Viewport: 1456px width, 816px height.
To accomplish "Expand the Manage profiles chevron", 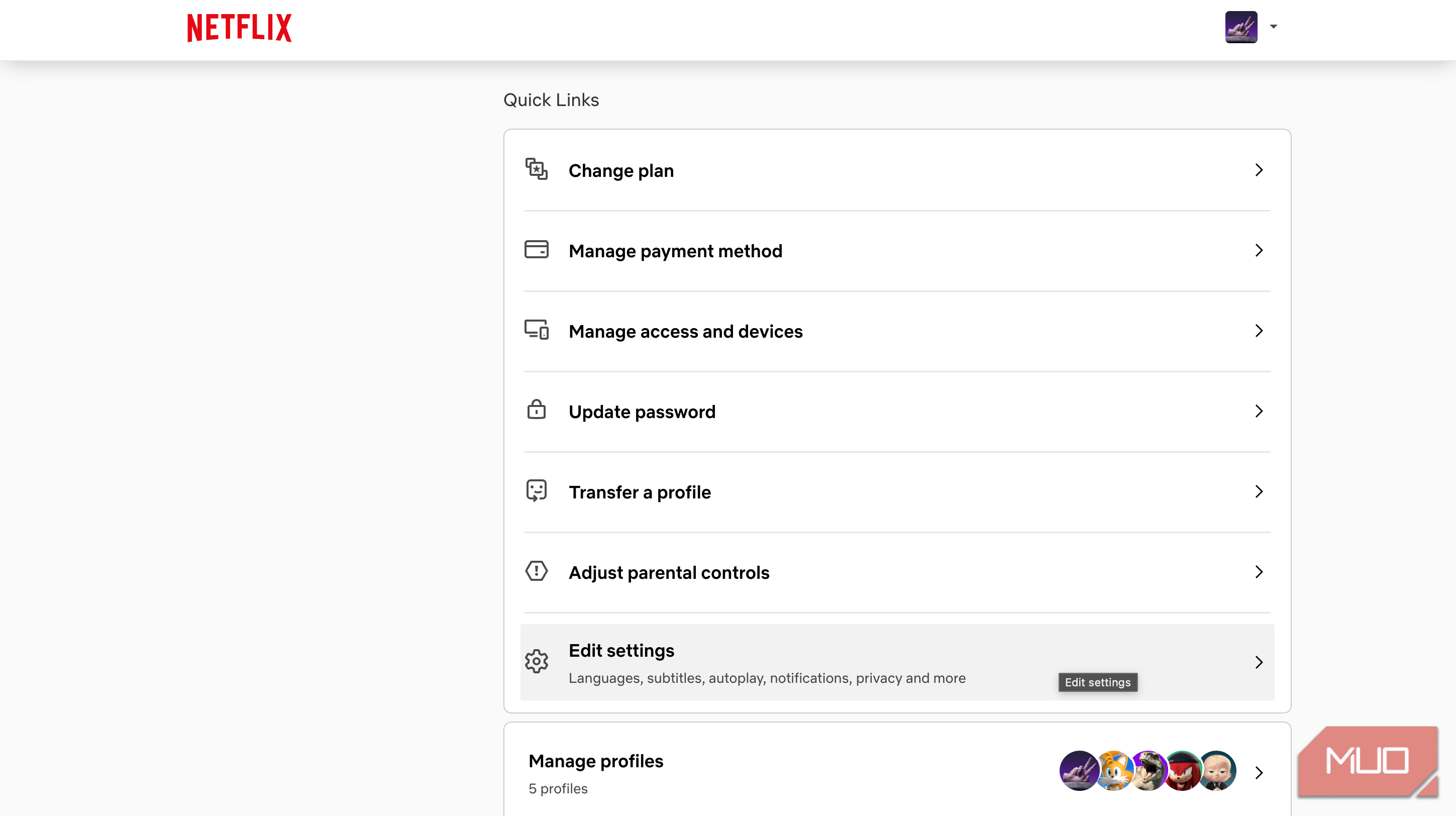I will [x=1259, y=772].
